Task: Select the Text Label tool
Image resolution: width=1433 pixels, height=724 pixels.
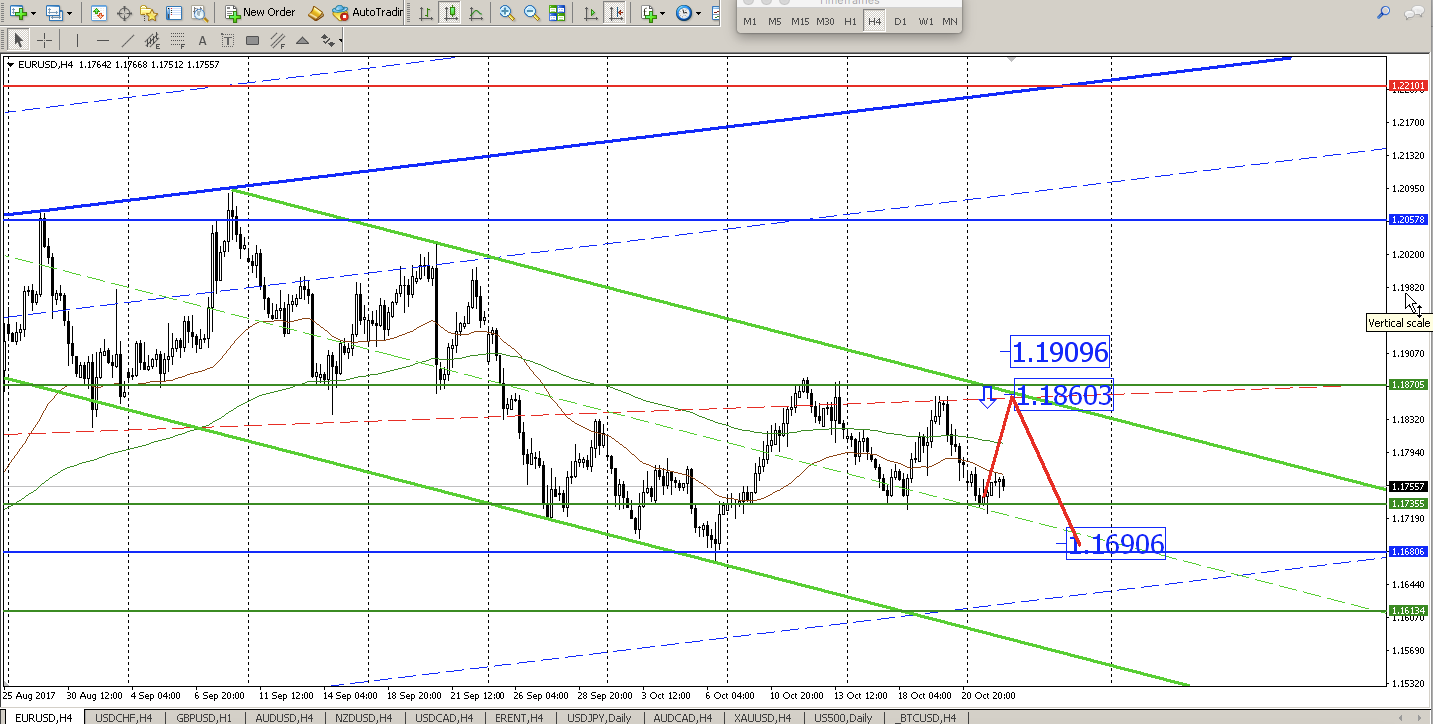Action: click(227, 40)
